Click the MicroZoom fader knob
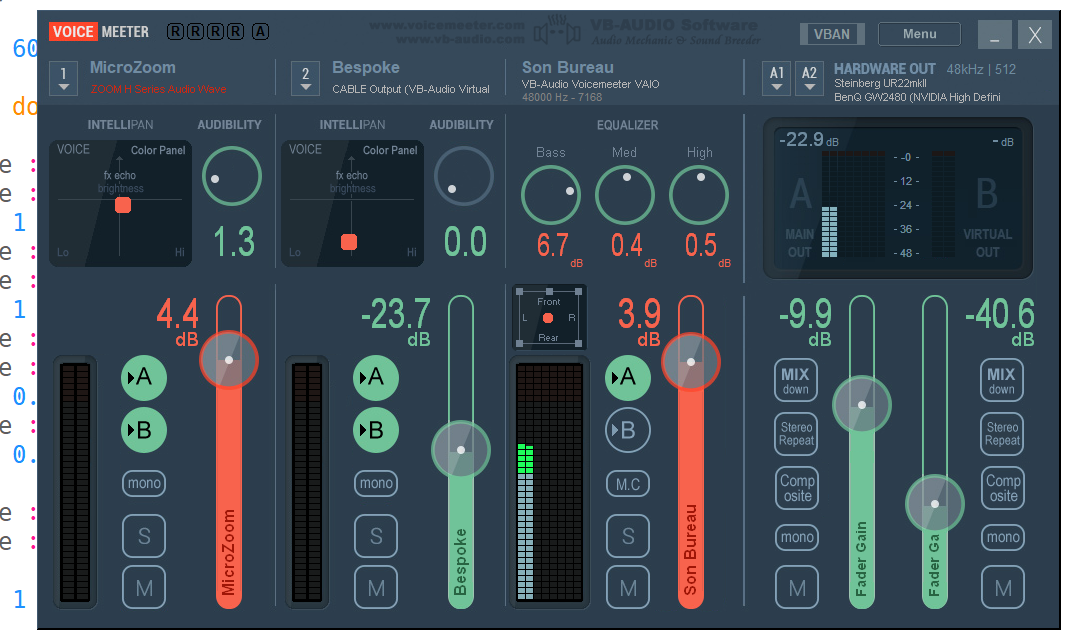This screenshot has height=642, width=1077. 229,360
